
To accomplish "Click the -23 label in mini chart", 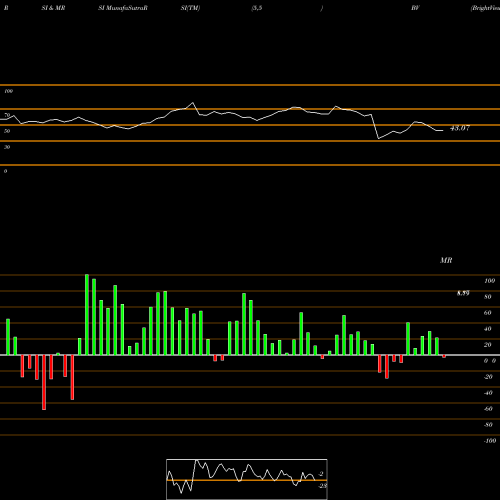I will tap(322, 486).
